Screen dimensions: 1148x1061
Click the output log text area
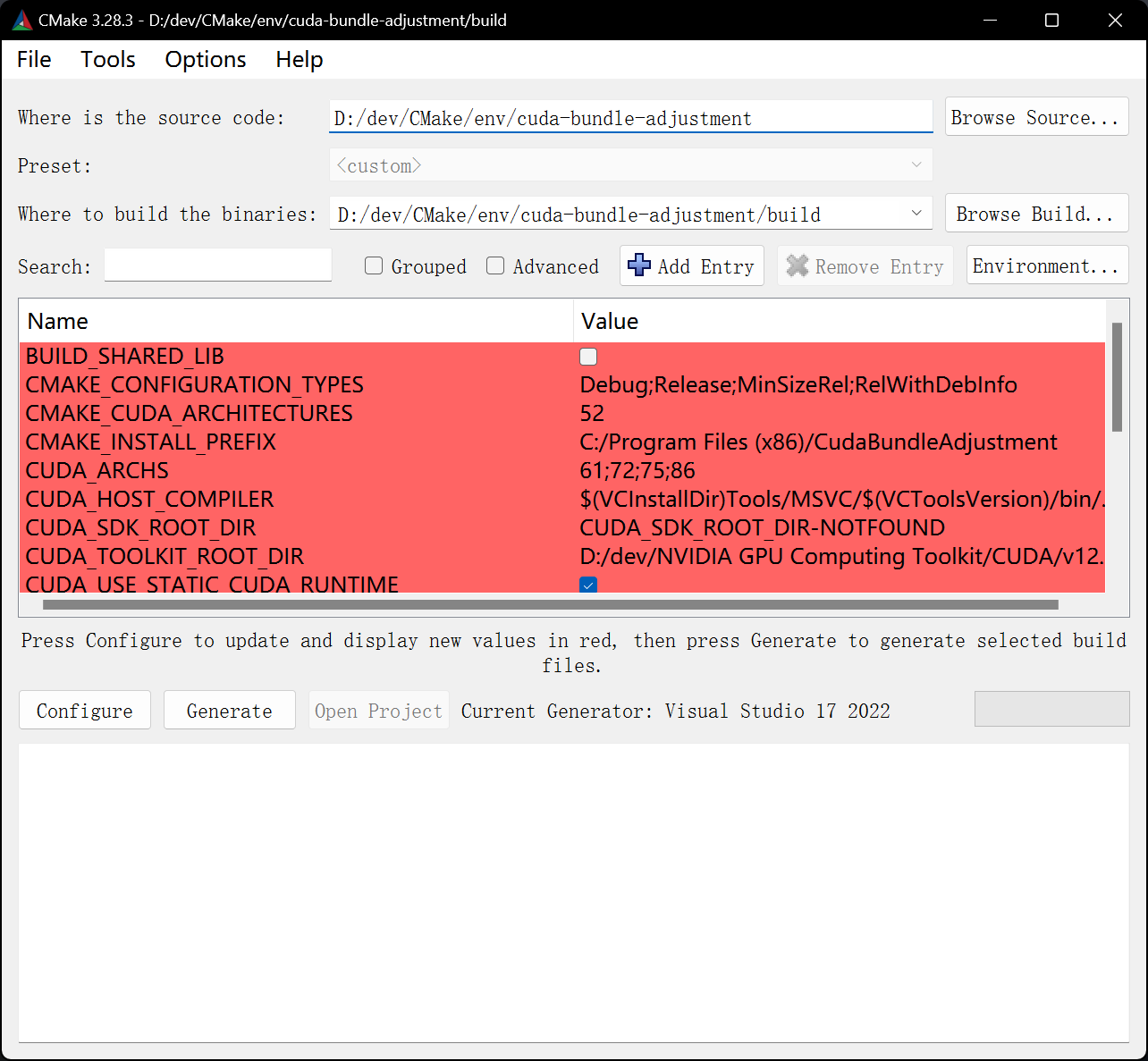(574, 892)
